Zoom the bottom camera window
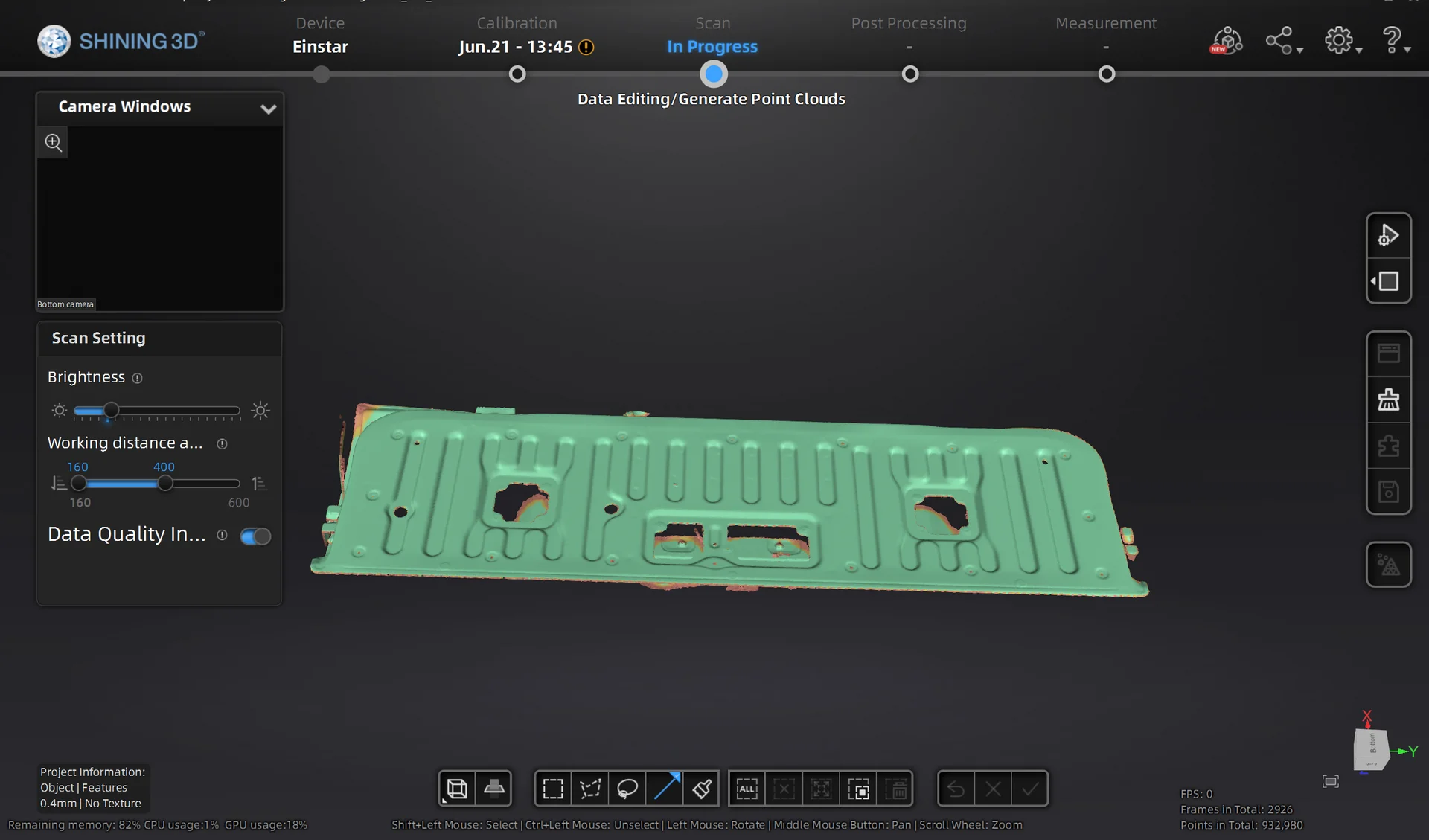The height and width of the screenshot is (840, 1429). 53,142
